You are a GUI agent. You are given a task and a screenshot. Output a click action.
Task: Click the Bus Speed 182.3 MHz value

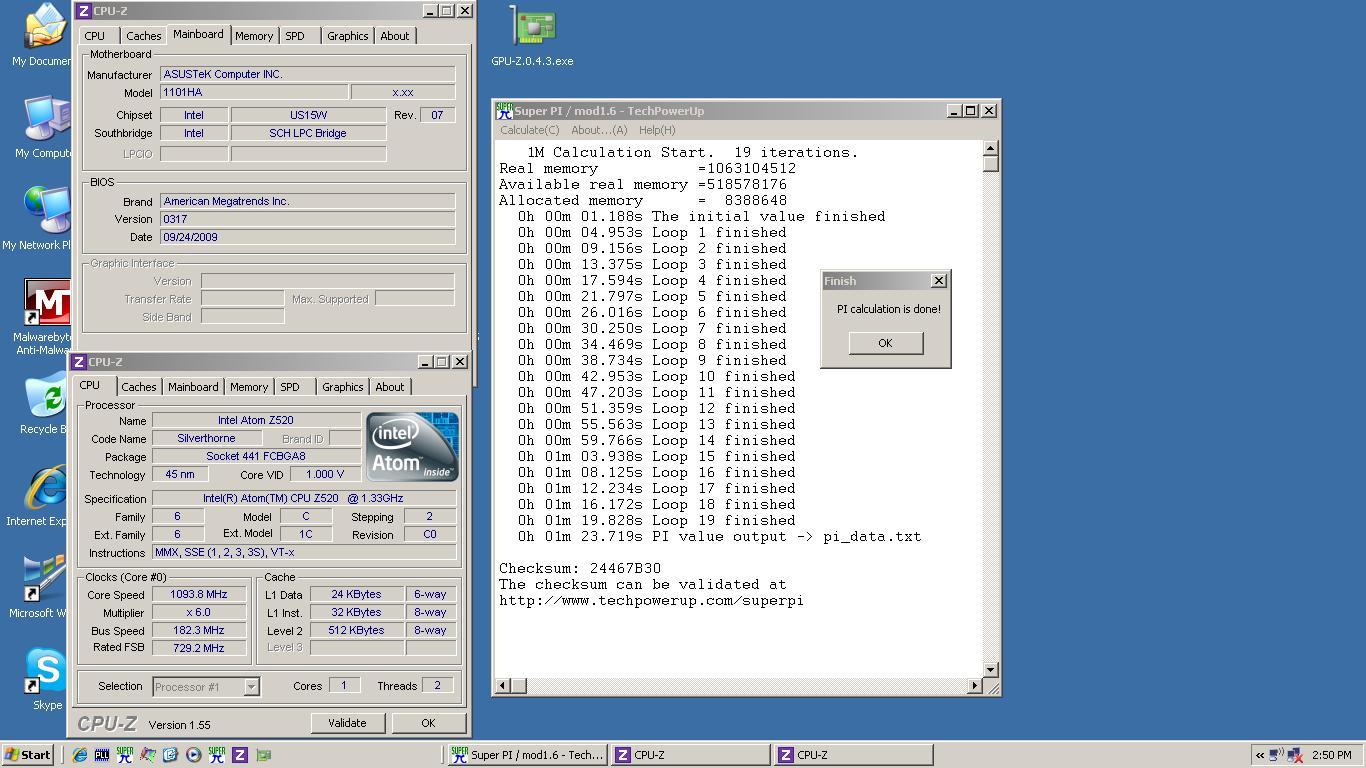click(198, 630)
